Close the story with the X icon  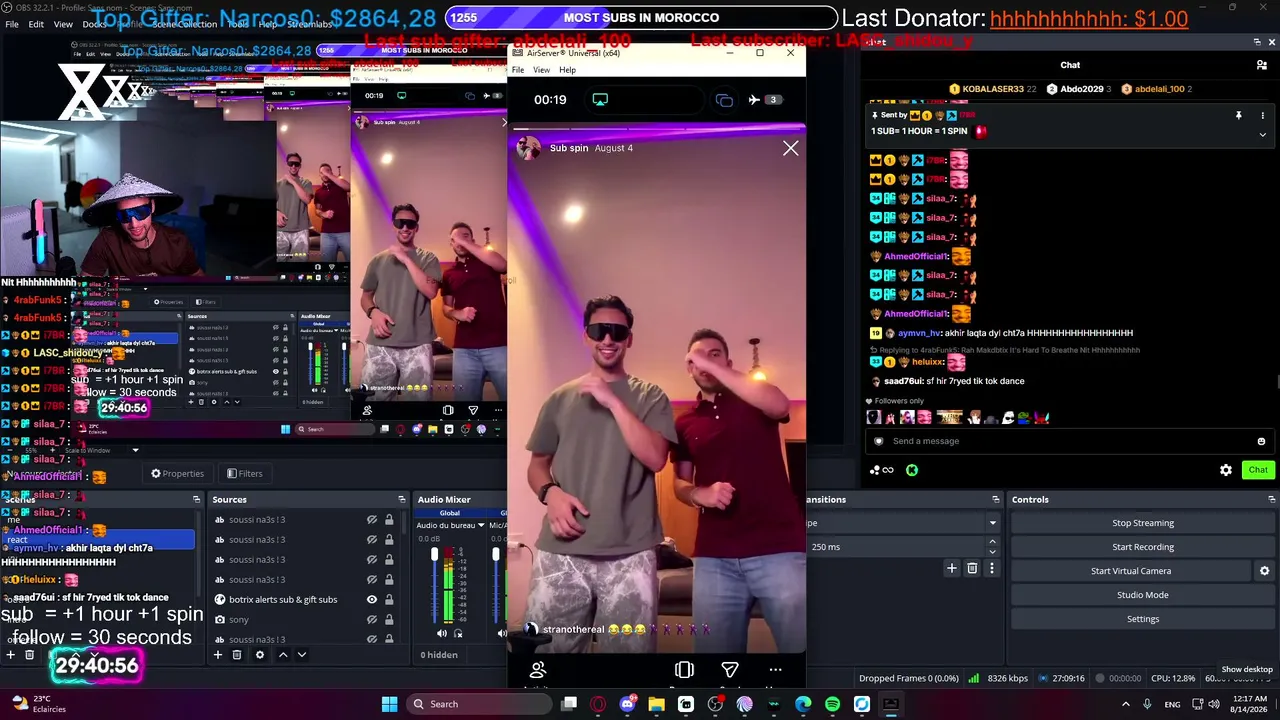[x=790, y=148]
